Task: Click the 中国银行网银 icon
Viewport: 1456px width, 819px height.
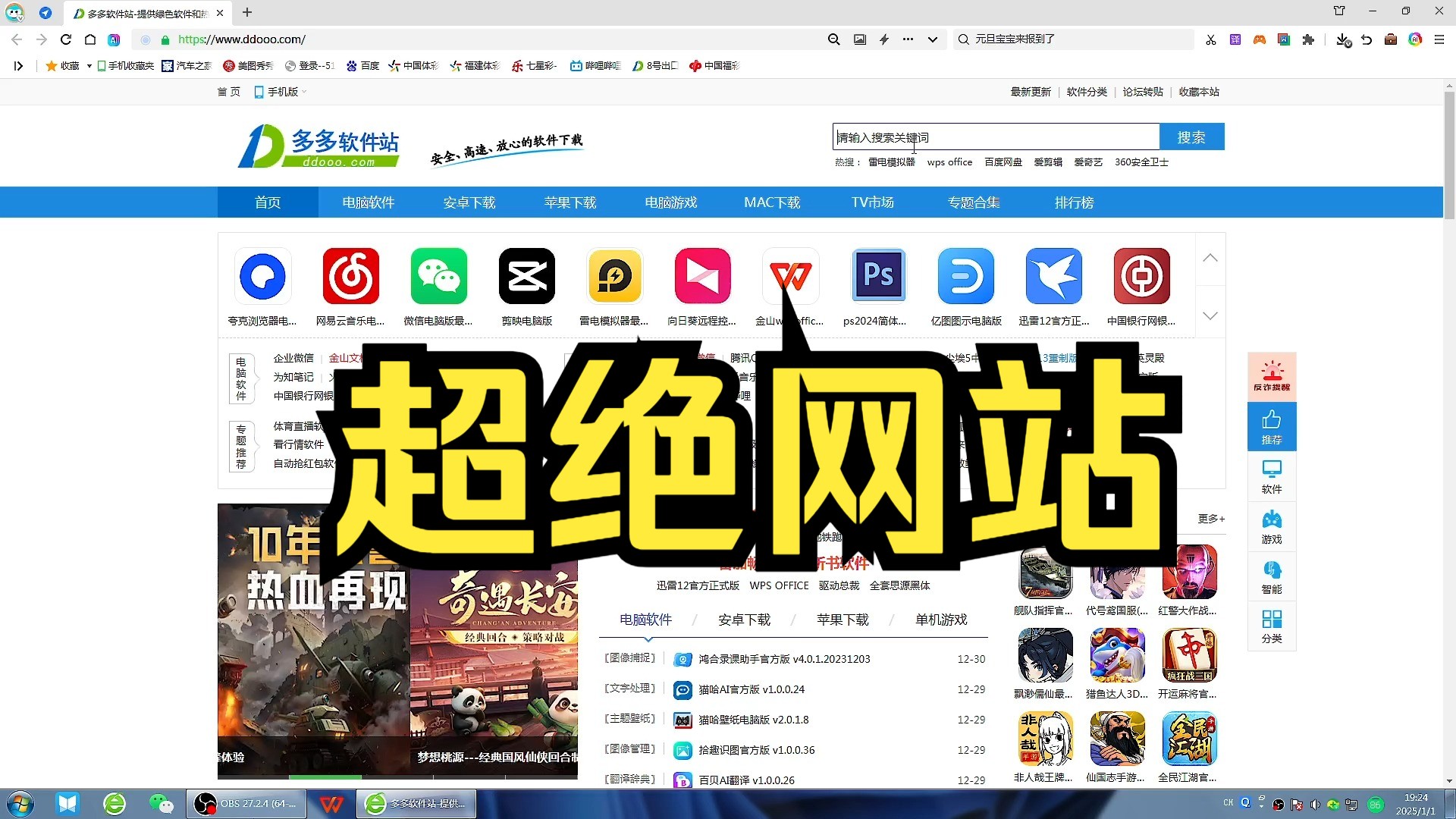Action: pyautogui.click(x=1142, y=276)
